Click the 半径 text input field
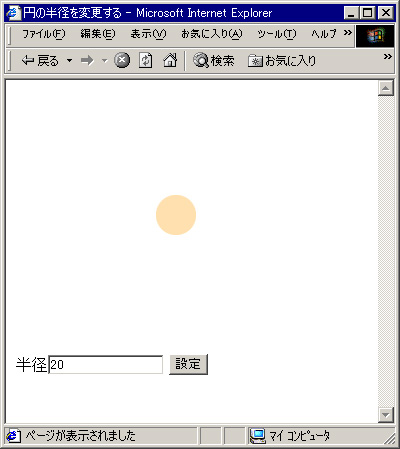The image size is (400, 449). point(106,365)
